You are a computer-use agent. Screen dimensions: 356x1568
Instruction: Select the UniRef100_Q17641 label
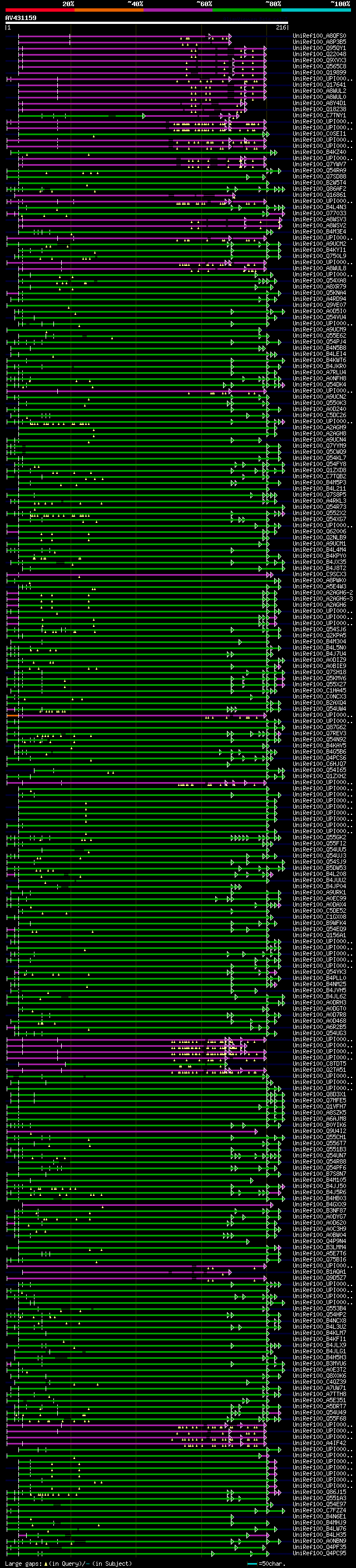tap(319, 85)
